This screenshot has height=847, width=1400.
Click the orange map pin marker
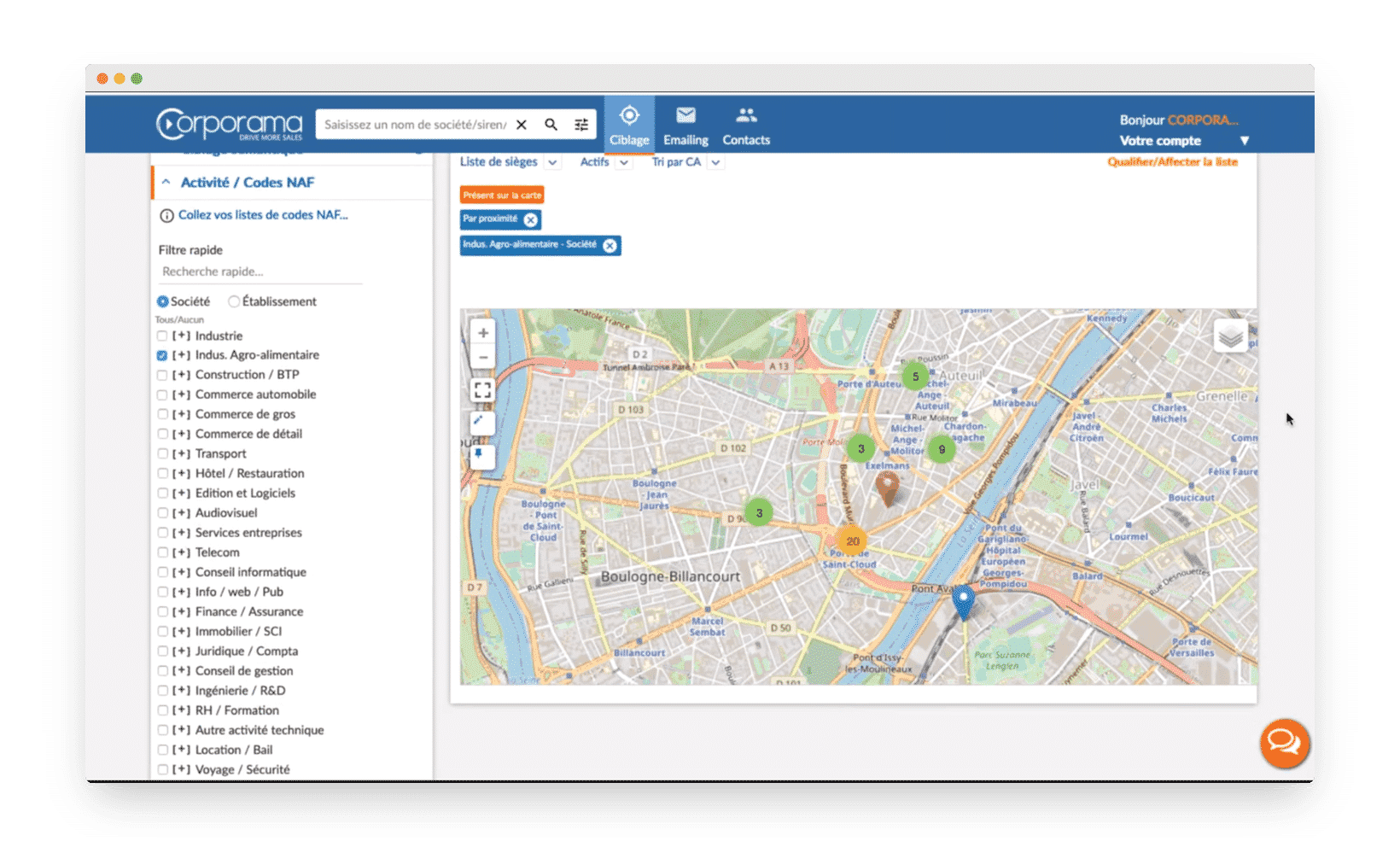click(x=888, y=488)
